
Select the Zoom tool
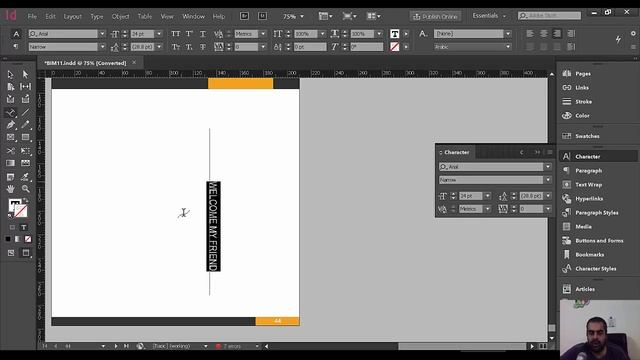click(25, 189)
